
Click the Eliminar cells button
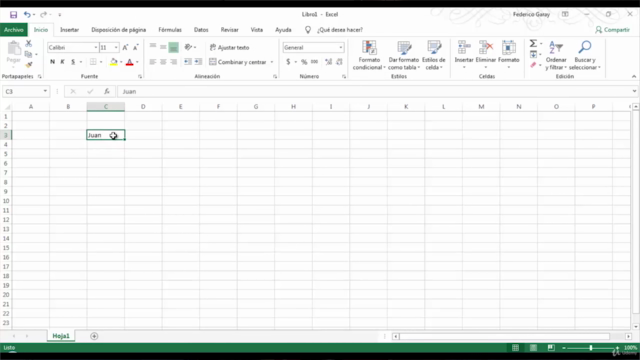point(485,55)
